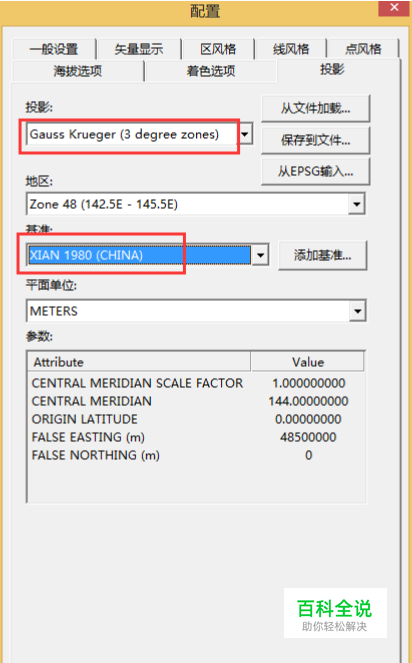Click the 保存到文件 button

[316, 140]
